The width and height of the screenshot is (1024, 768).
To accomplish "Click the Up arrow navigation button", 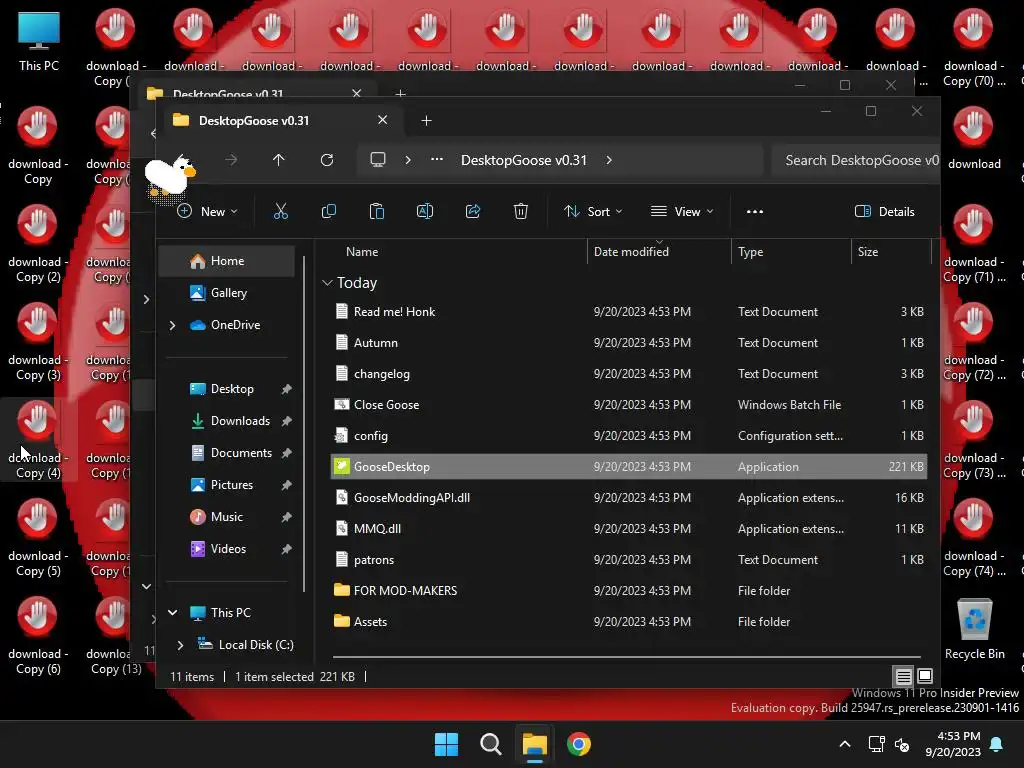I will click(x=279, y=160).
